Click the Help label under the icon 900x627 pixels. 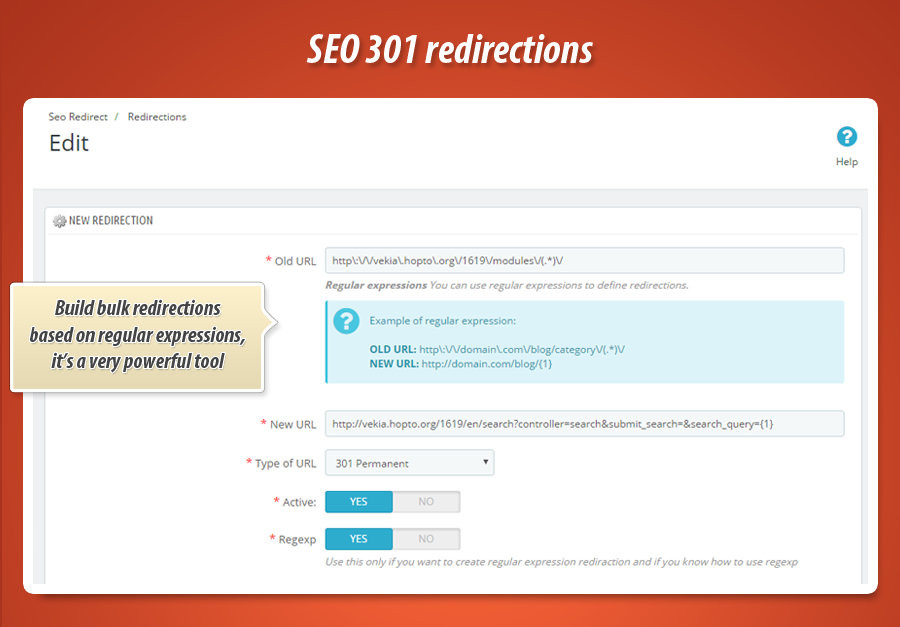[846, 162]
